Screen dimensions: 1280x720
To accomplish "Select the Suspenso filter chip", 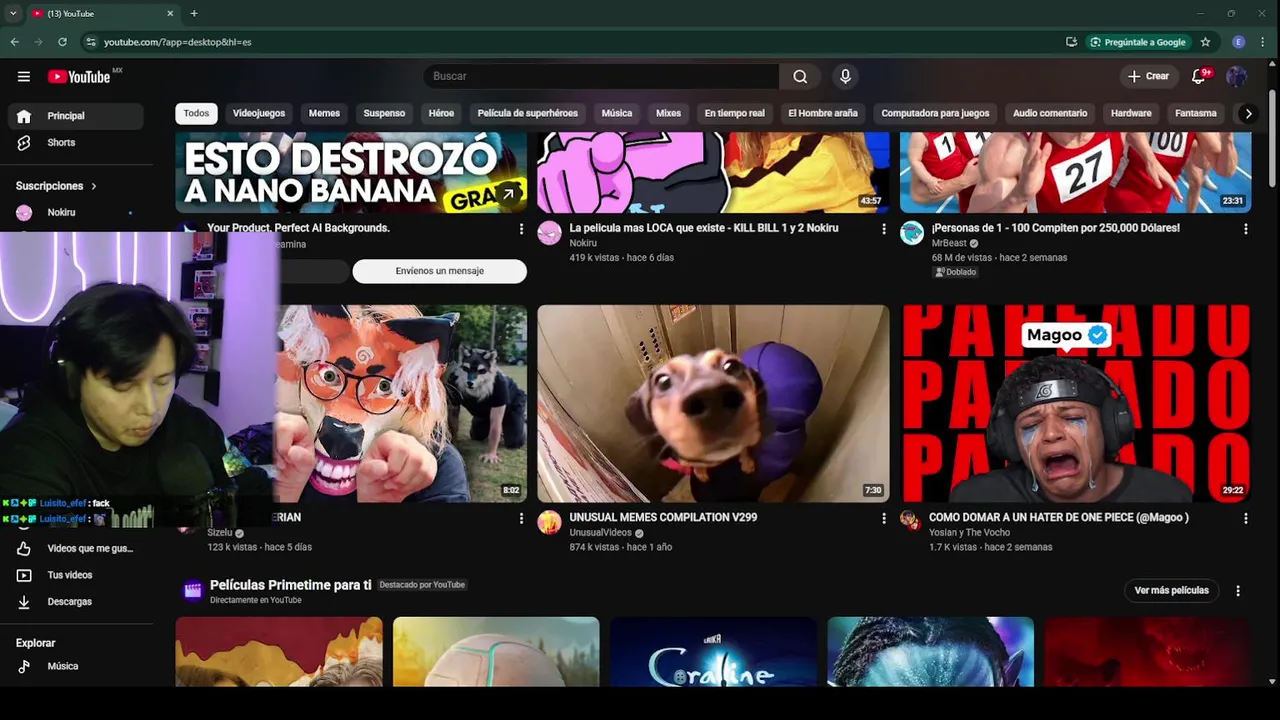I will pos(384,113).
